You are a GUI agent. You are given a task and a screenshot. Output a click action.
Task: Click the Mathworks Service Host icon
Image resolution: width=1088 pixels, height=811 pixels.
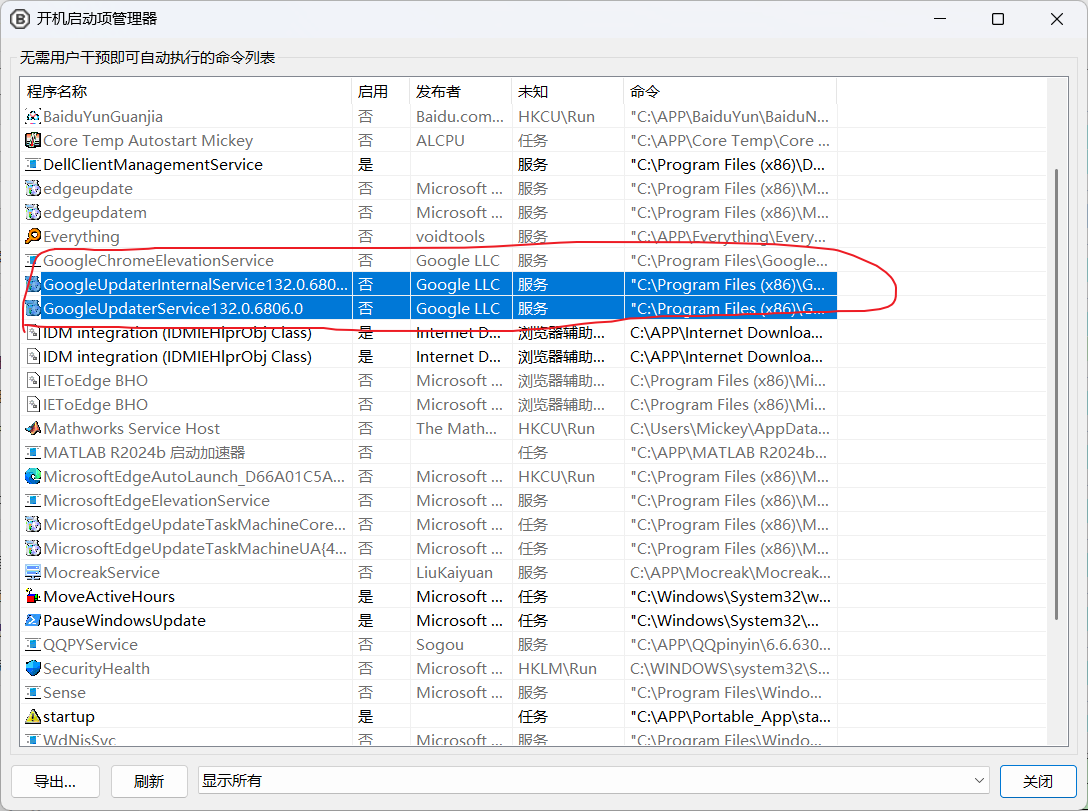pos(33,429)
